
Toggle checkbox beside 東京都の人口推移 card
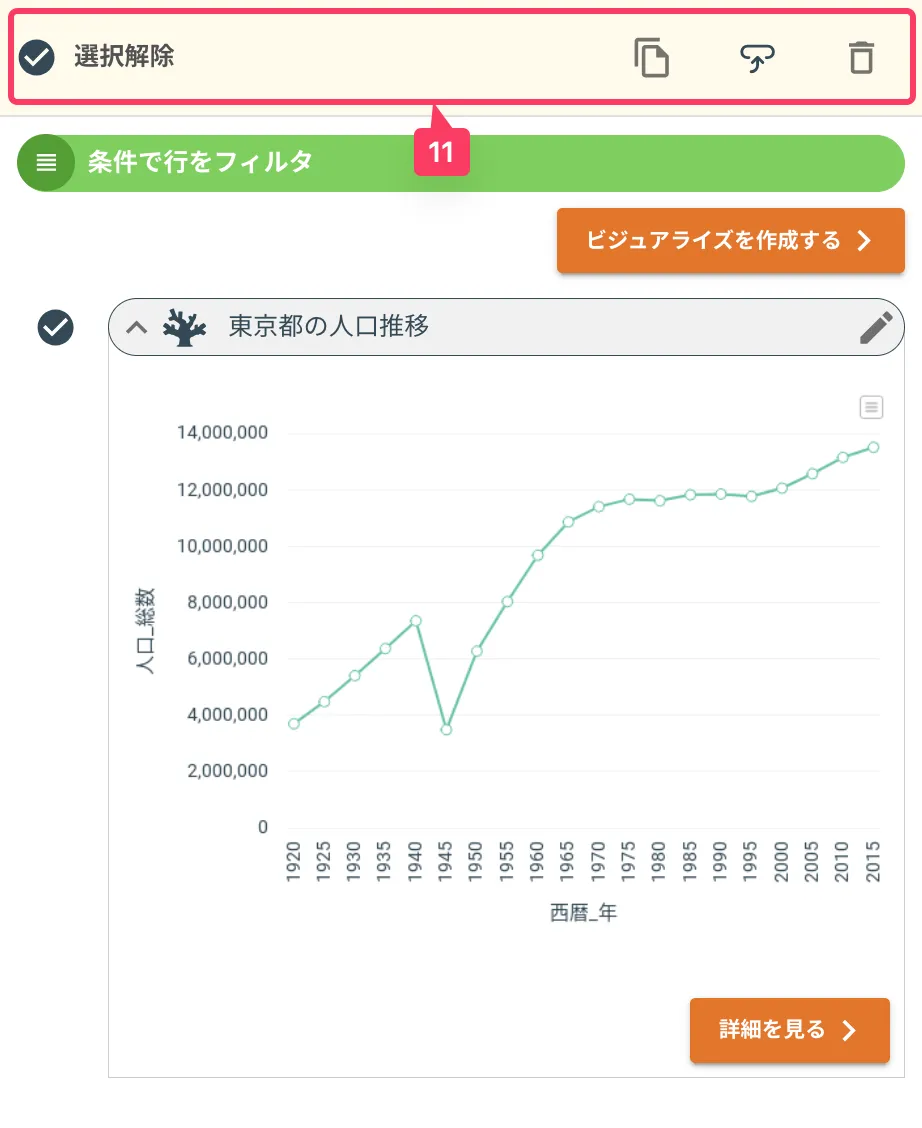55,327
